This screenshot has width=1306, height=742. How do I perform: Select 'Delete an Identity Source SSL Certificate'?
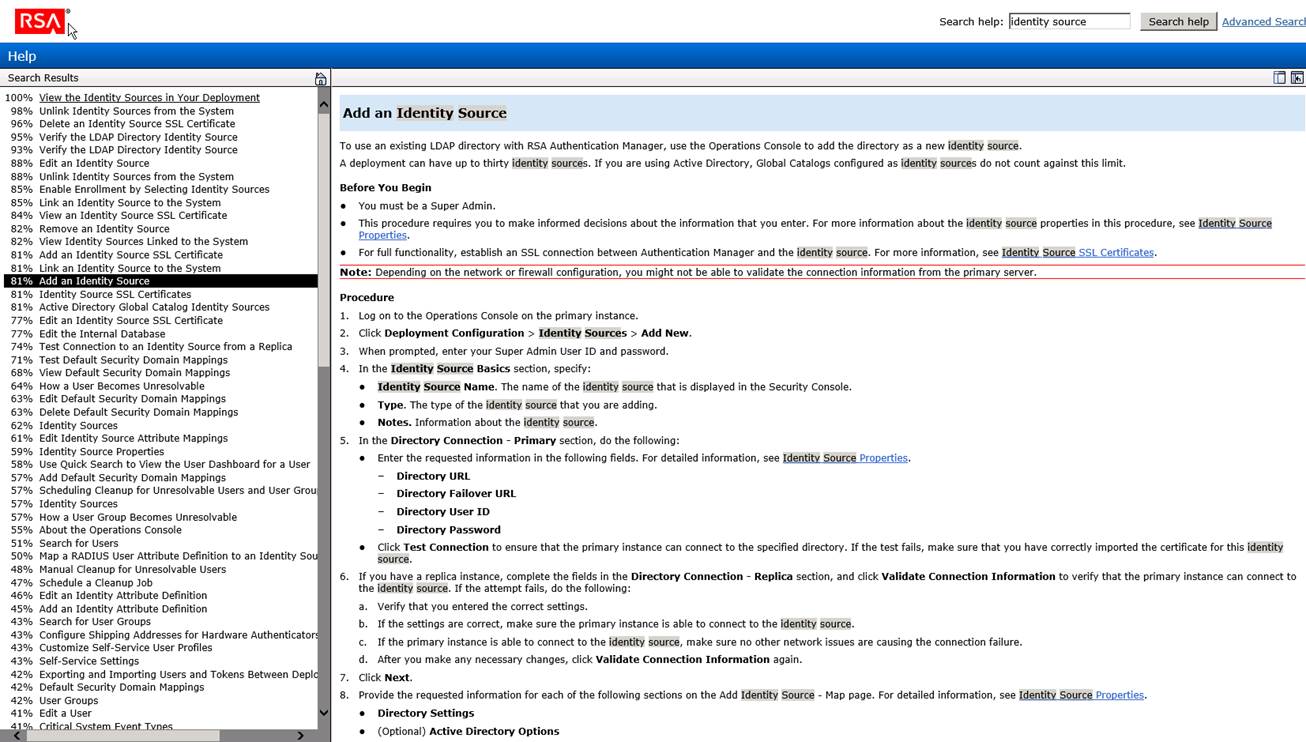tap(138, 124)
